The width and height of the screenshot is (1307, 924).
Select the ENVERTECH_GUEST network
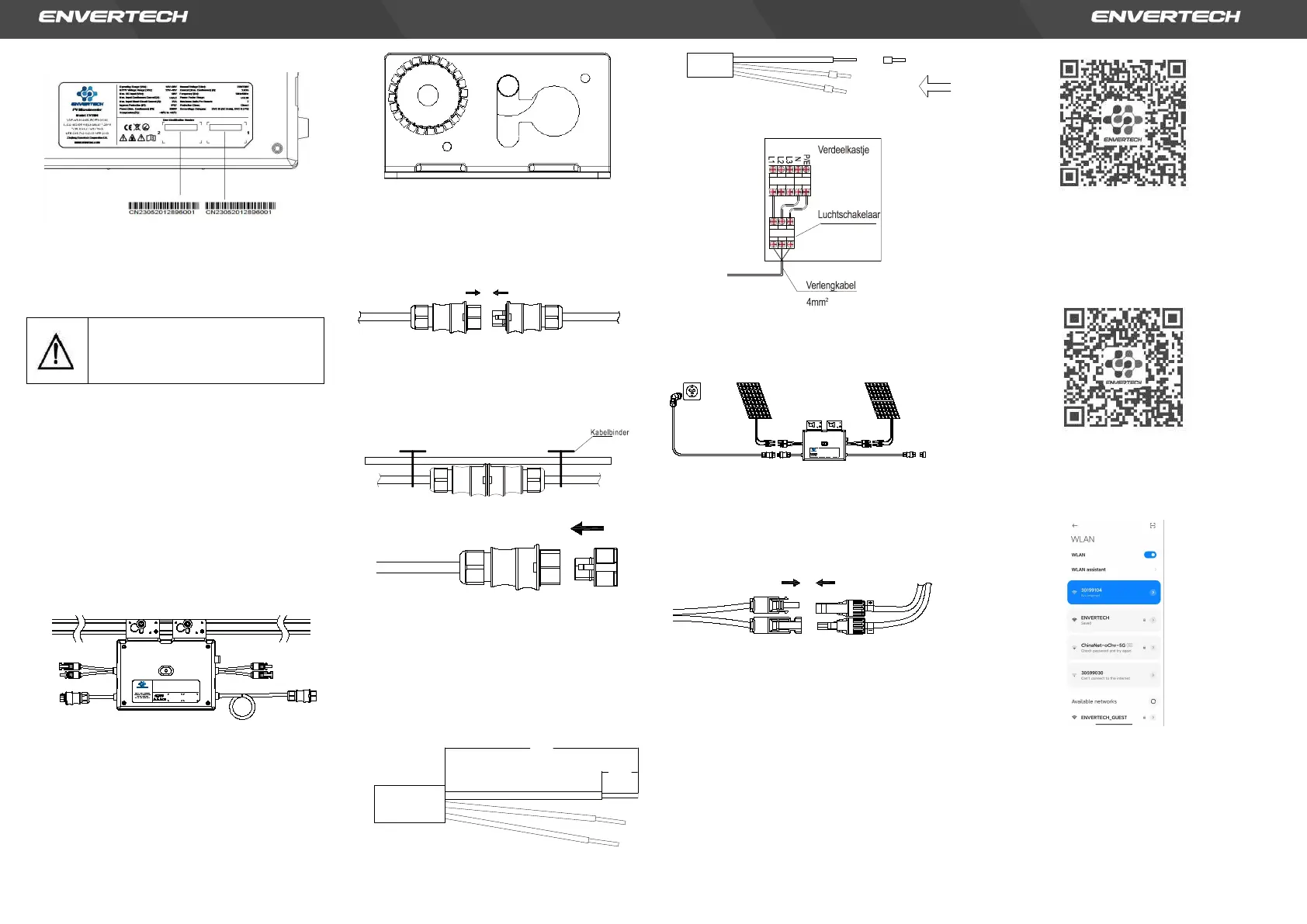coord(1114,718)
